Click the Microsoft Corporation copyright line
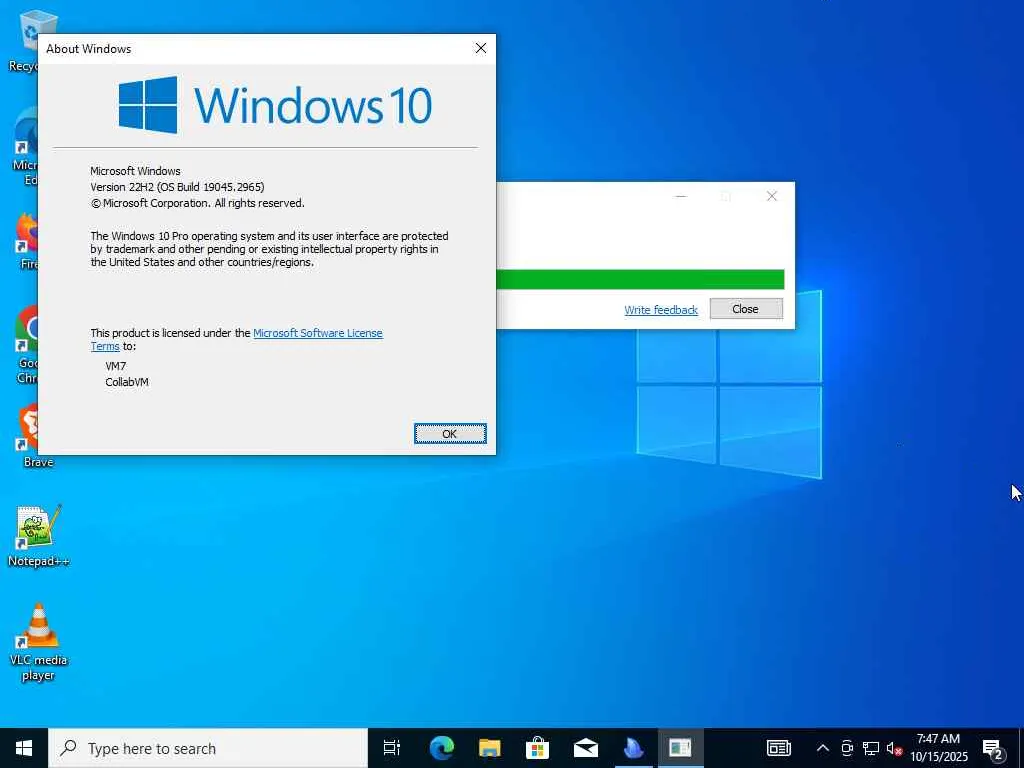 tap(197, 203)
